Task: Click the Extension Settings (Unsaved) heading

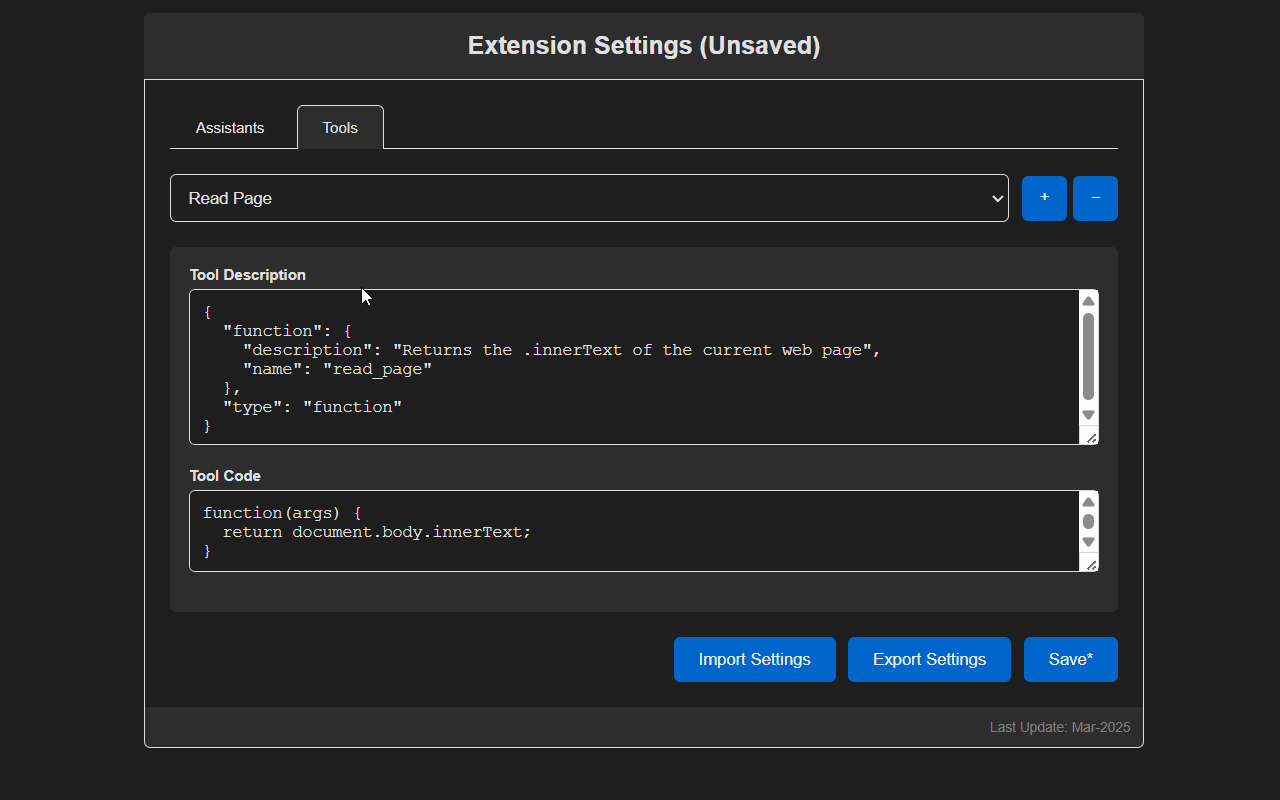Action: 644,46
